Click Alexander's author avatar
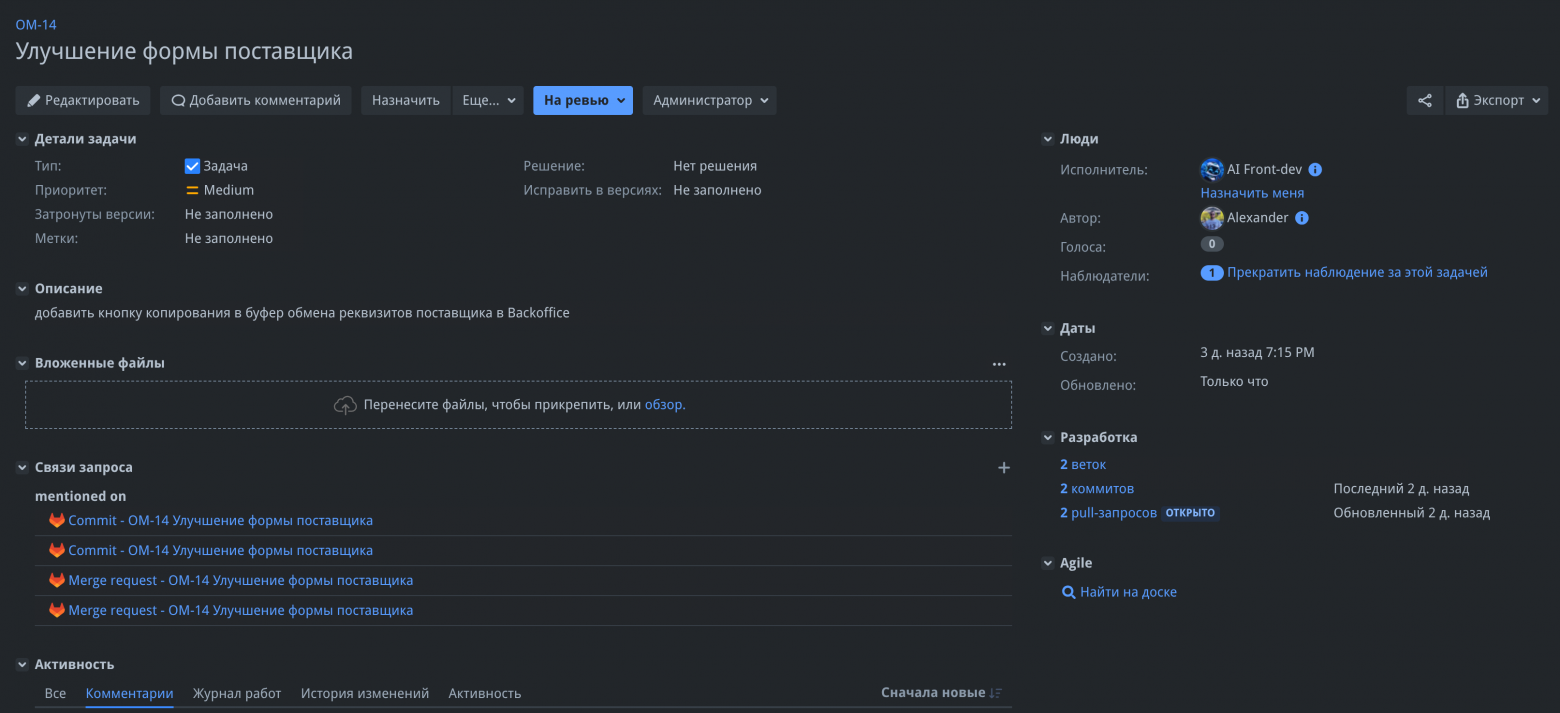Viewport: 1560px width, 713px height. pos(1212,218)
